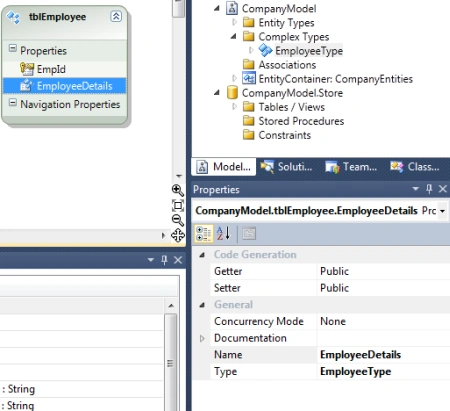Click the Name property value field
The height and width of the screenshot is (411, 450).
[383, 355]
